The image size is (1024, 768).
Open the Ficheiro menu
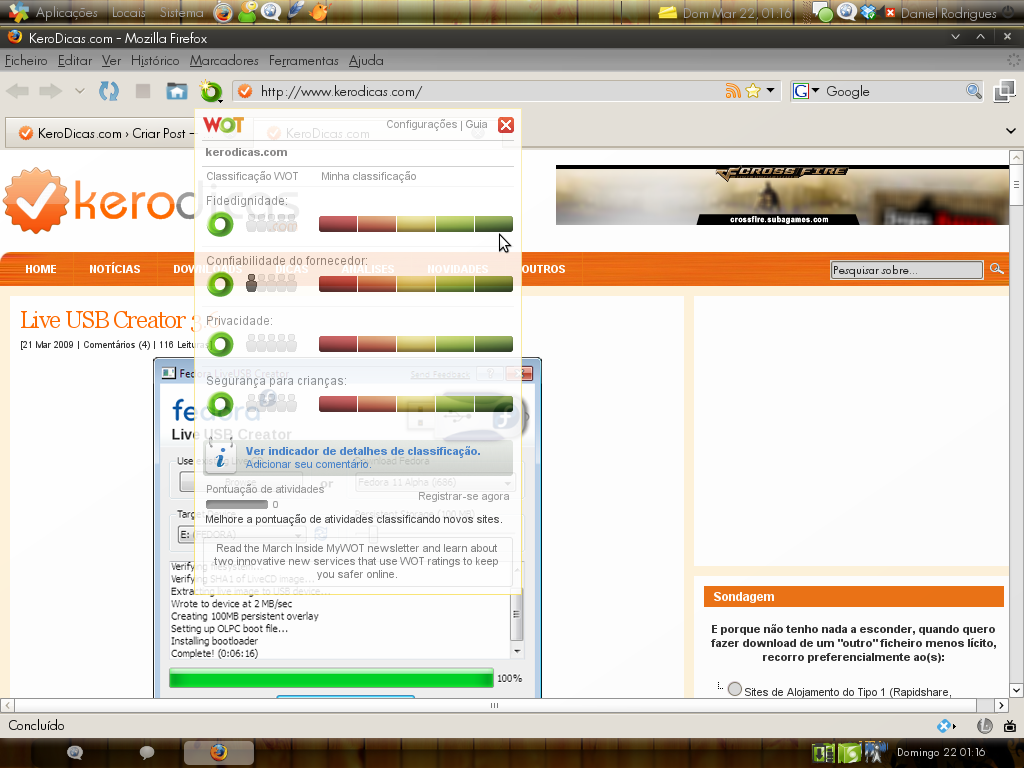(x=26, y=61)
